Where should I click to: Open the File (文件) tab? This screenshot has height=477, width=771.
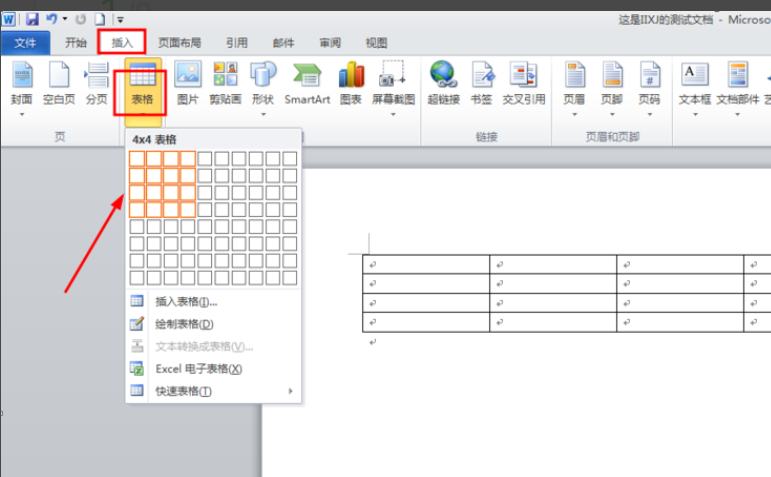point(25,43)
